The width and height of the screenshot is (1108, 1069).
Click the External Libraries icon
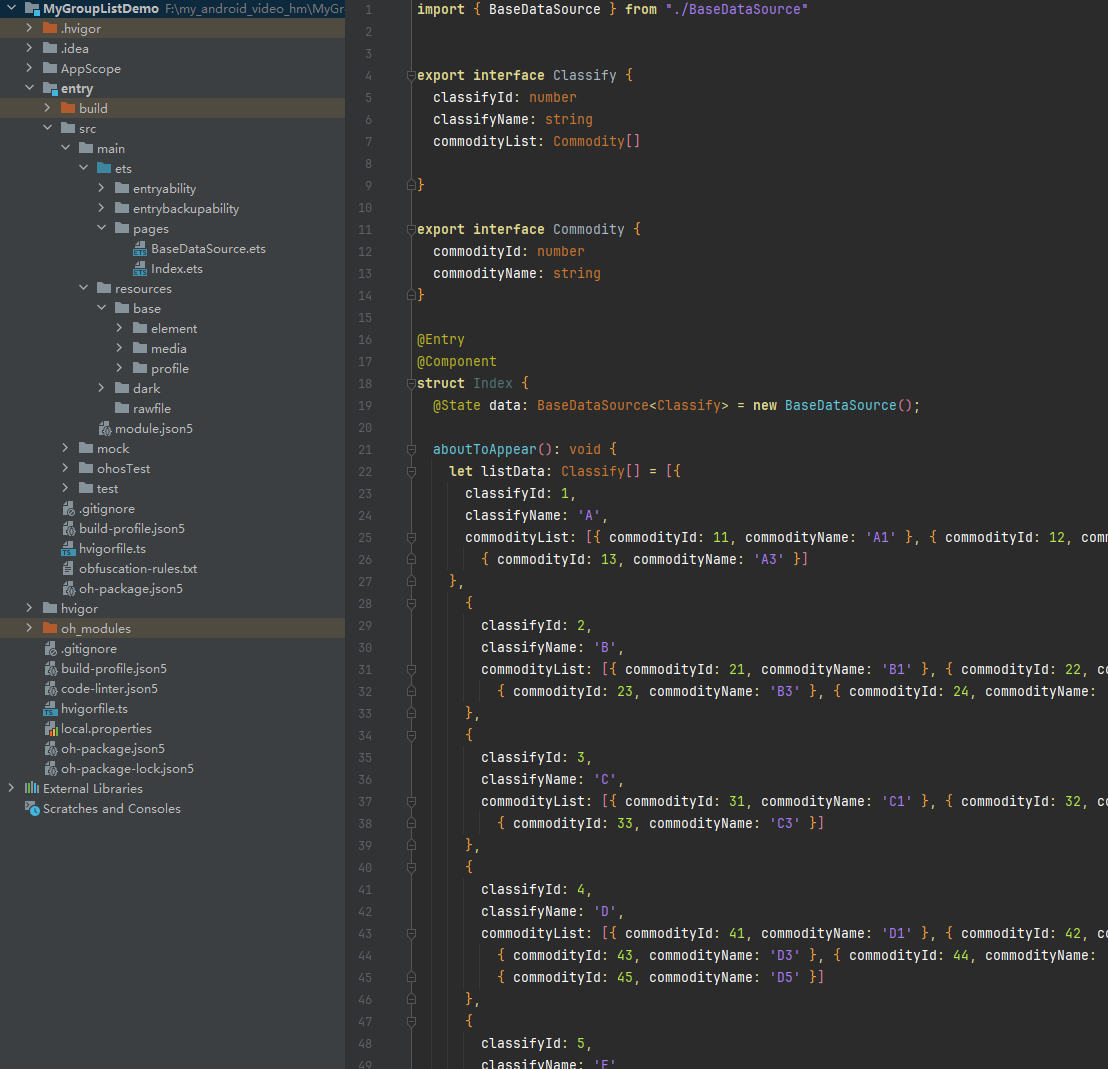pos(32,788)
